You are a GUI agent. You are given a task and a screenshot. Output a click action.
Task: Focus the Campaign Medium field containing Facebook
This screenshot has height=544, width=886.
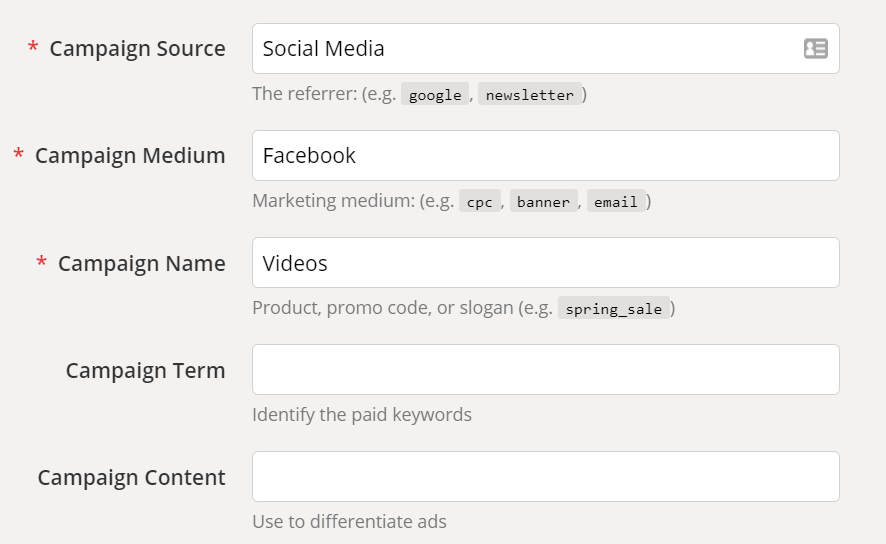point(545,156)
